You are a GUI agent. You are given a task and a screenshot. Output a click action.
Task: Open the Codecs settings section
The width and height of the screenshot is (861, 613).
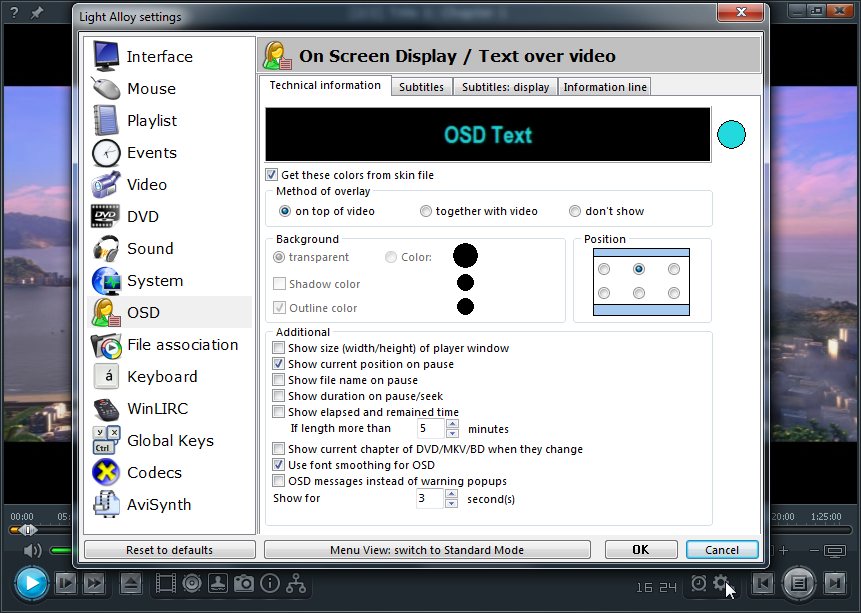coord(169,472)
